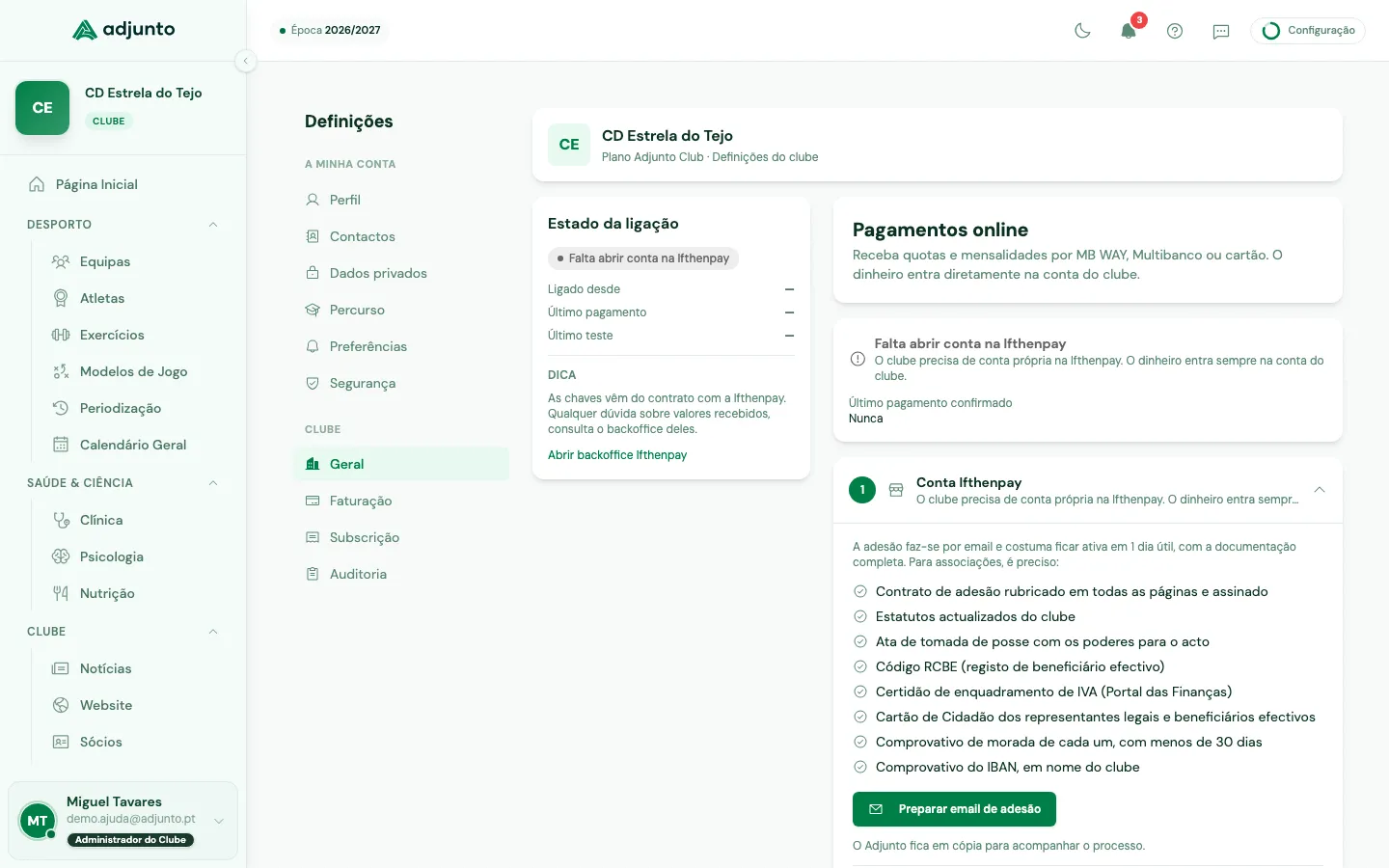Click Website label in the sidebar

[x=106, y=705]
